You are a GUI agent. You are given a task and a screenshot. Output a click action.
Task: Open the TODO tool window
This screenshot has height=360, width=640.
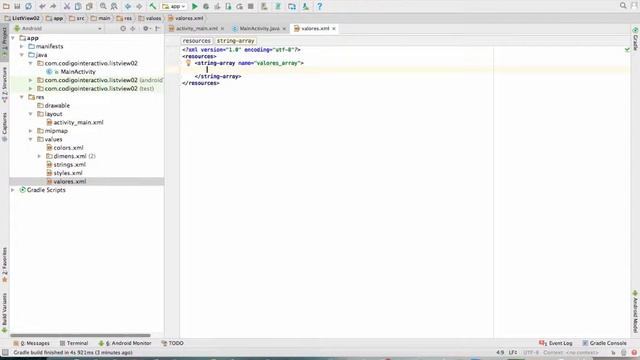(172, 343)
